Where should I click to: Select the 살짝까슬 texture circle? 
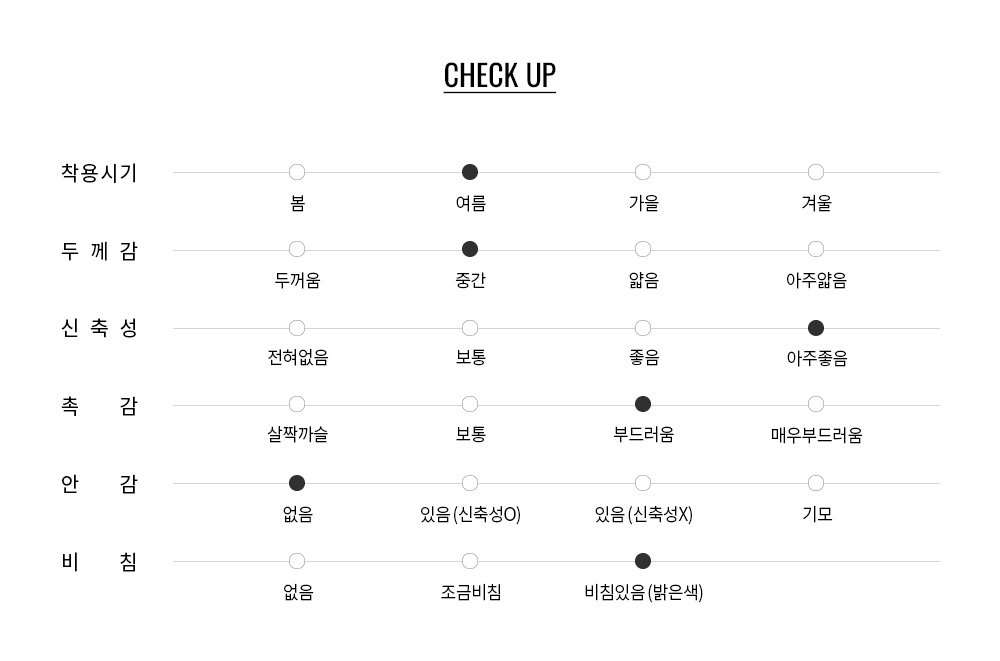tap(297, 405)
